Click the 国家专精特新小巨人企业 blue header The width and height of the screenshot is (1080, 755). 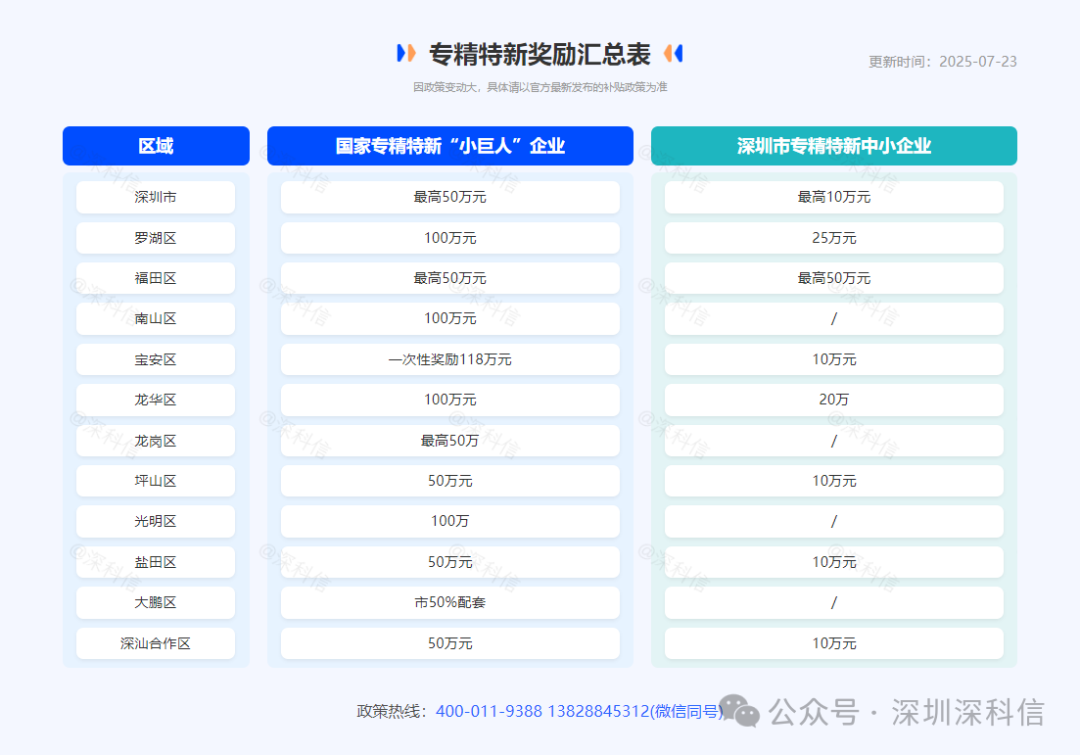(x=450, y=146)
